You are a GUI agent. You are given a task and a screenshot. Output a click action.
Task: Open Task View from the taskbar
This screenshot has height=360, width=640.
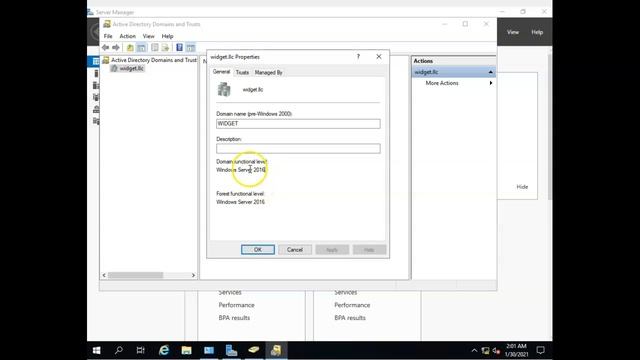point(141,350)
